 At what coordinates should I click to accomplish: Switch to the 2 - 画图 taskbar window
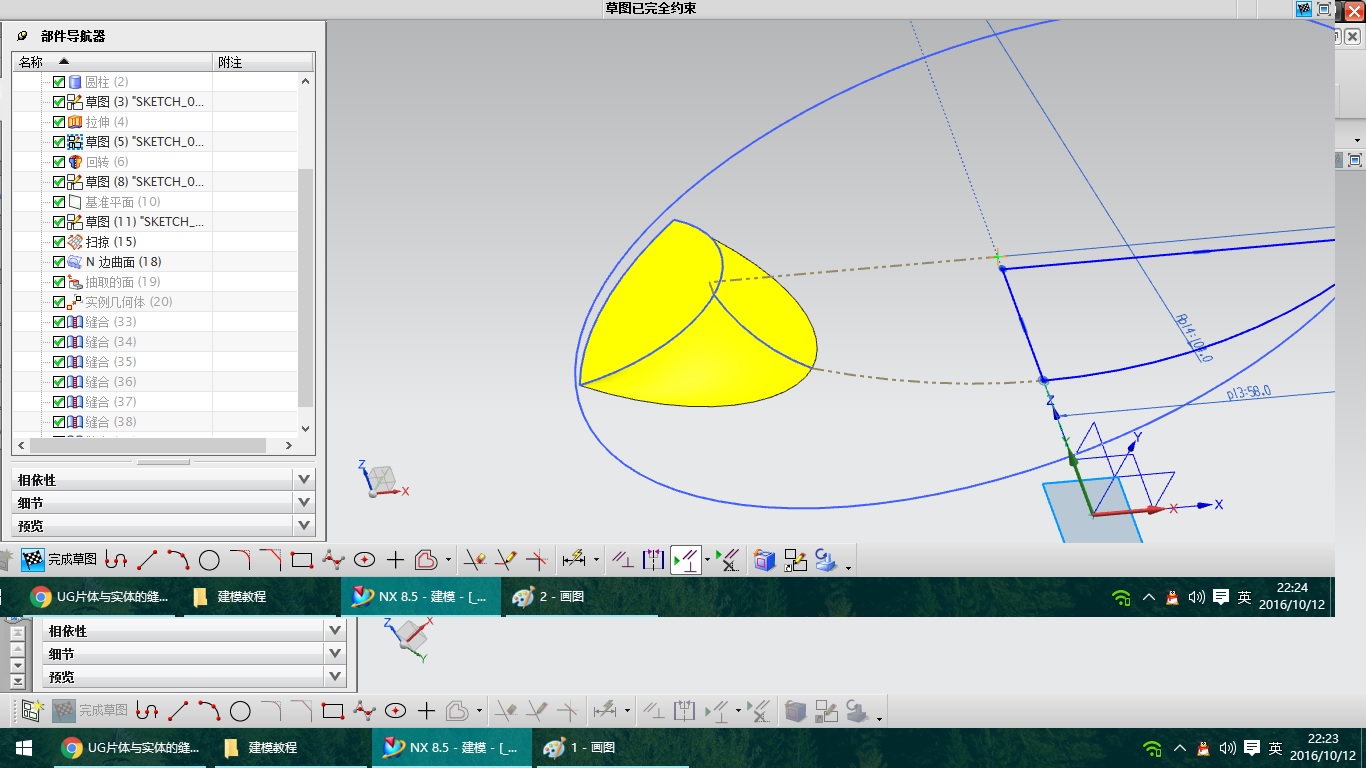click(581, 597)
